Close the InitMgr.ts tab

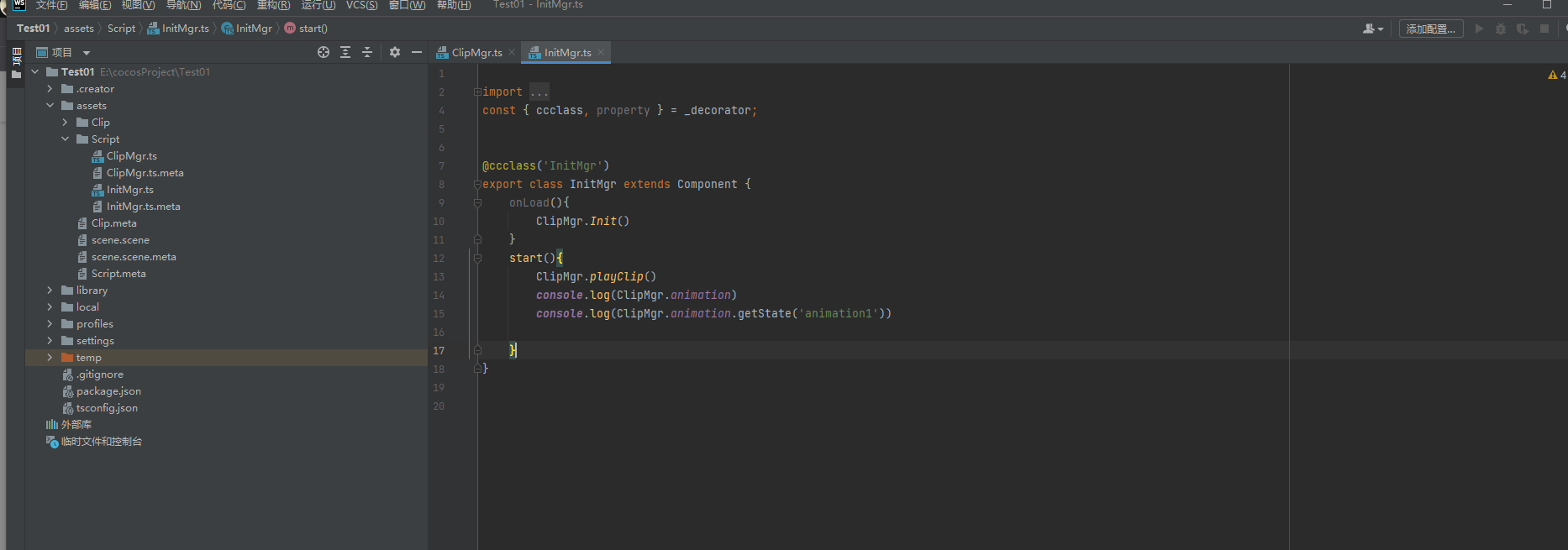pyautogui.click(x=601, y=52)
